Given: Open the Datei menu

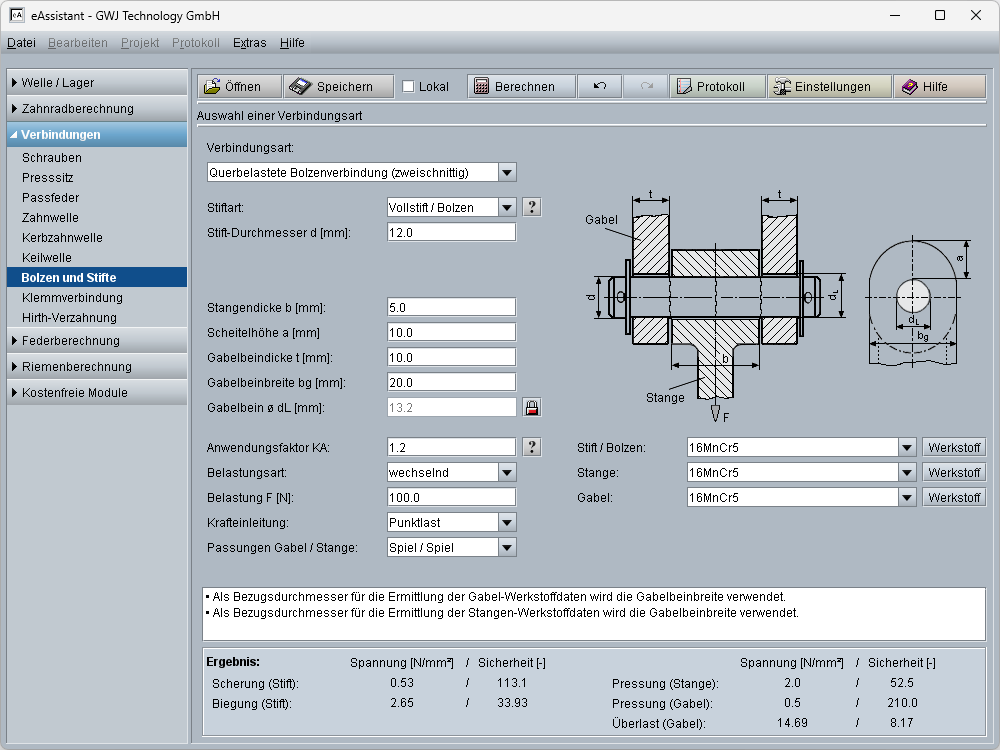Looking at the screenshot, I should [x=21, y=43].
